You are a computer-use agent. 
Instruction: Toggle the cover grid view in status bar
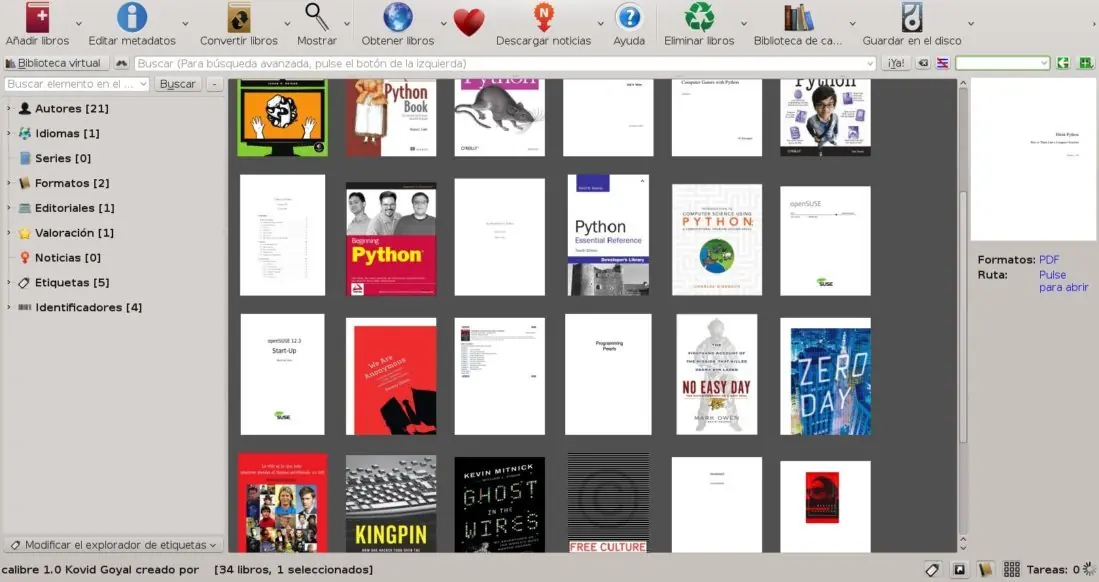(1011, 570)
